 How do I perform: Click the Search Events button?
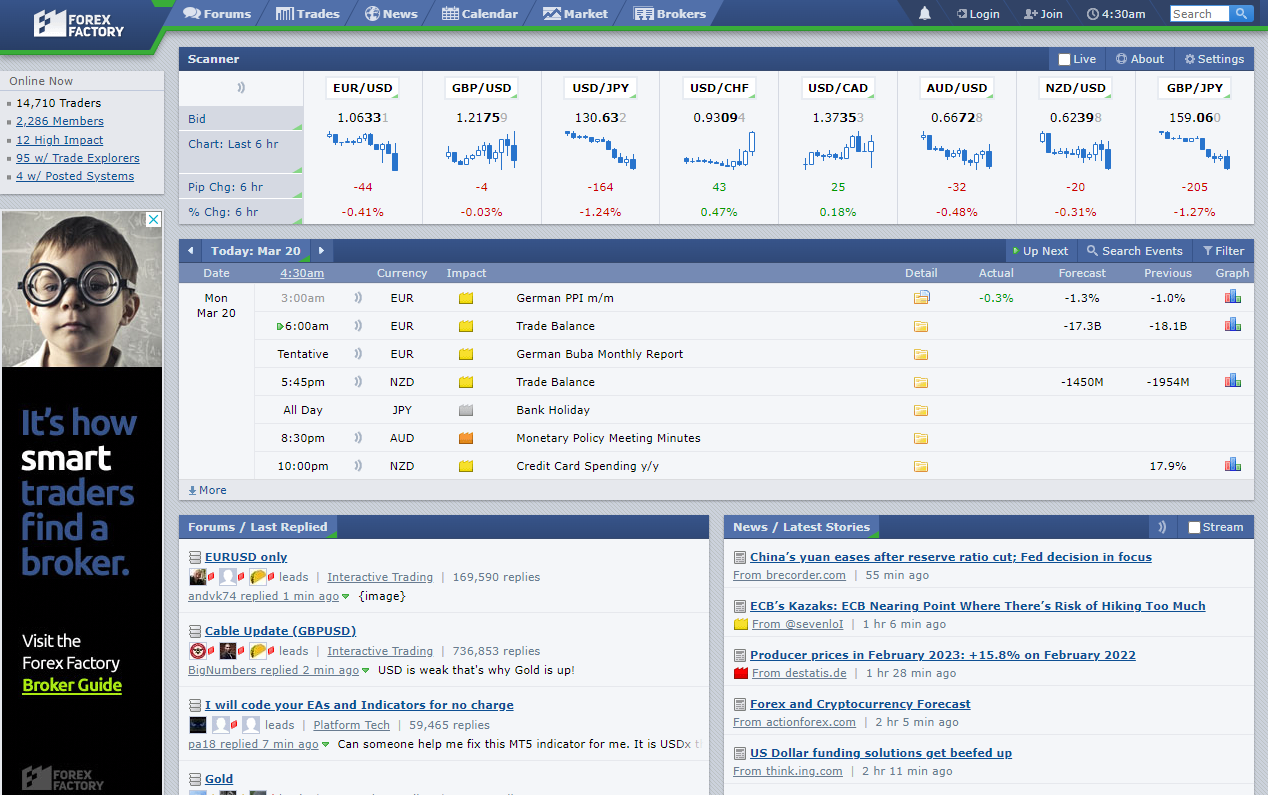1135,251
